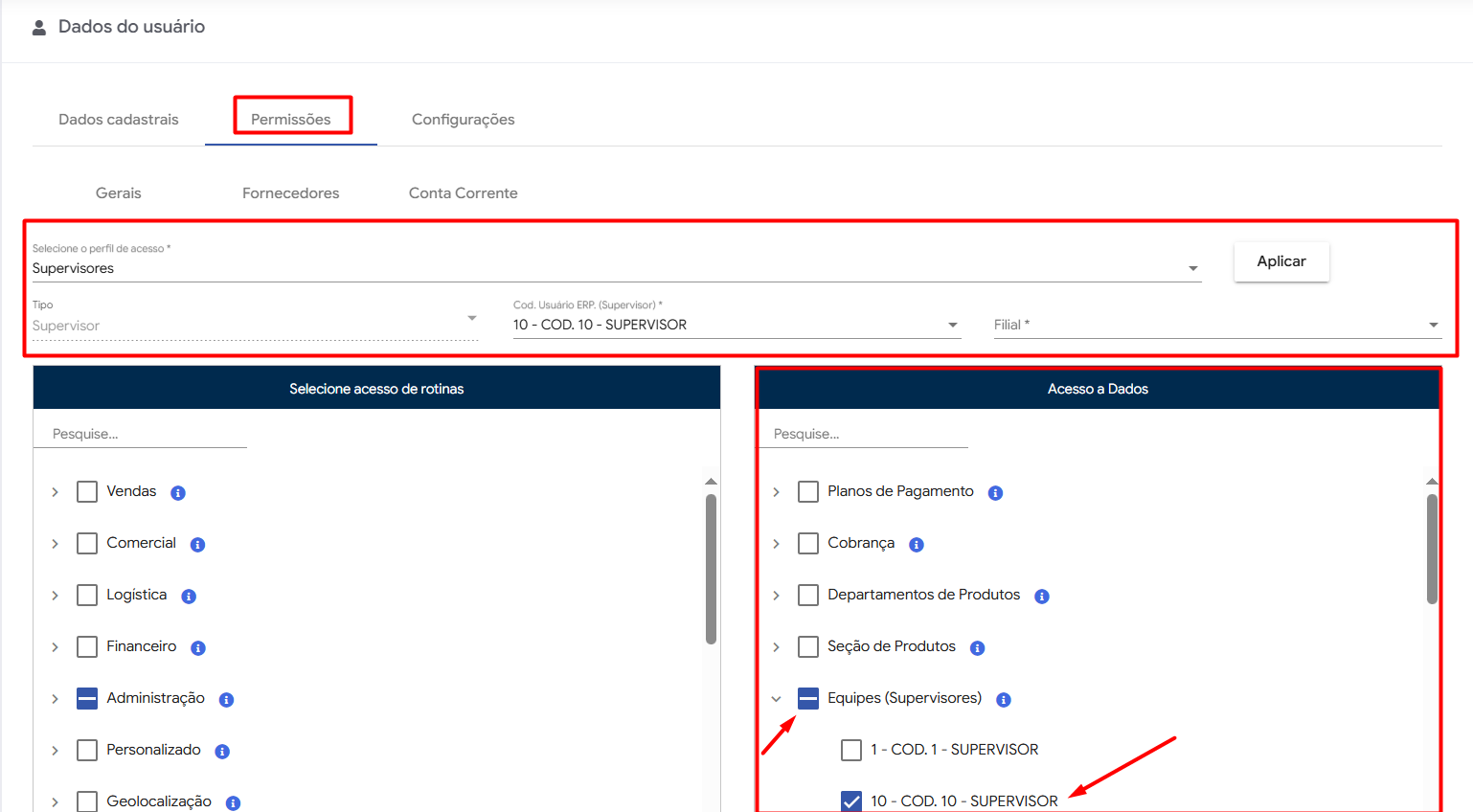
Task: Focus the Acesso a Dados search field
Action: (863, 434)
